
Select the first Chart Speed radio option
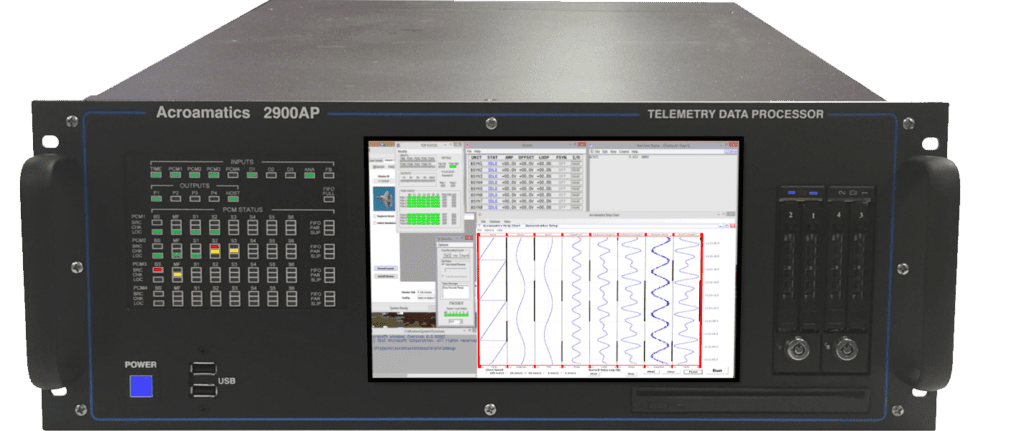(x=487, y=374)
